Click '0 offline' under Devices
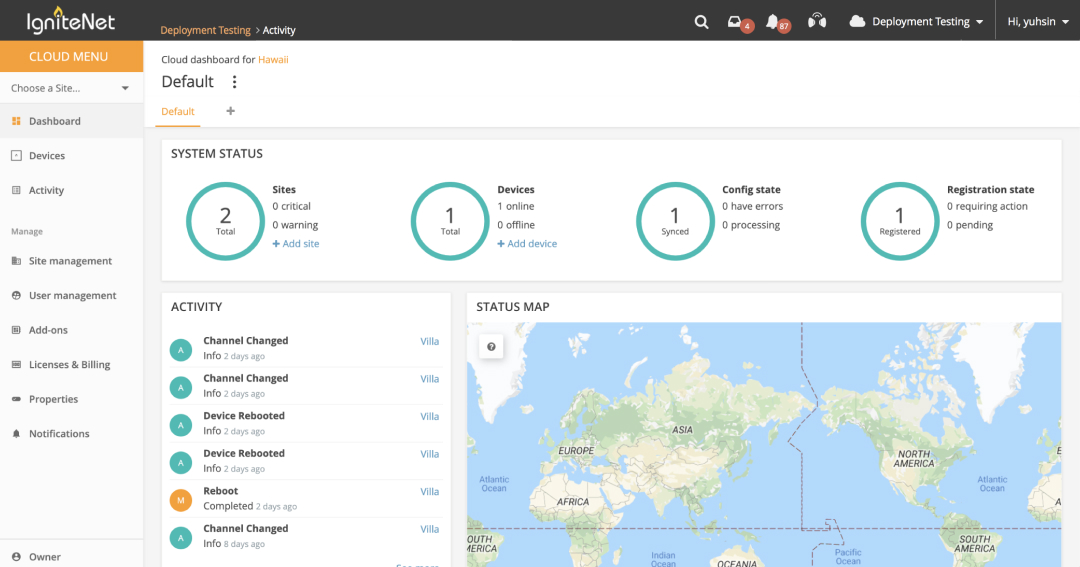The image size is (1080, 567). tap(516, 225)
